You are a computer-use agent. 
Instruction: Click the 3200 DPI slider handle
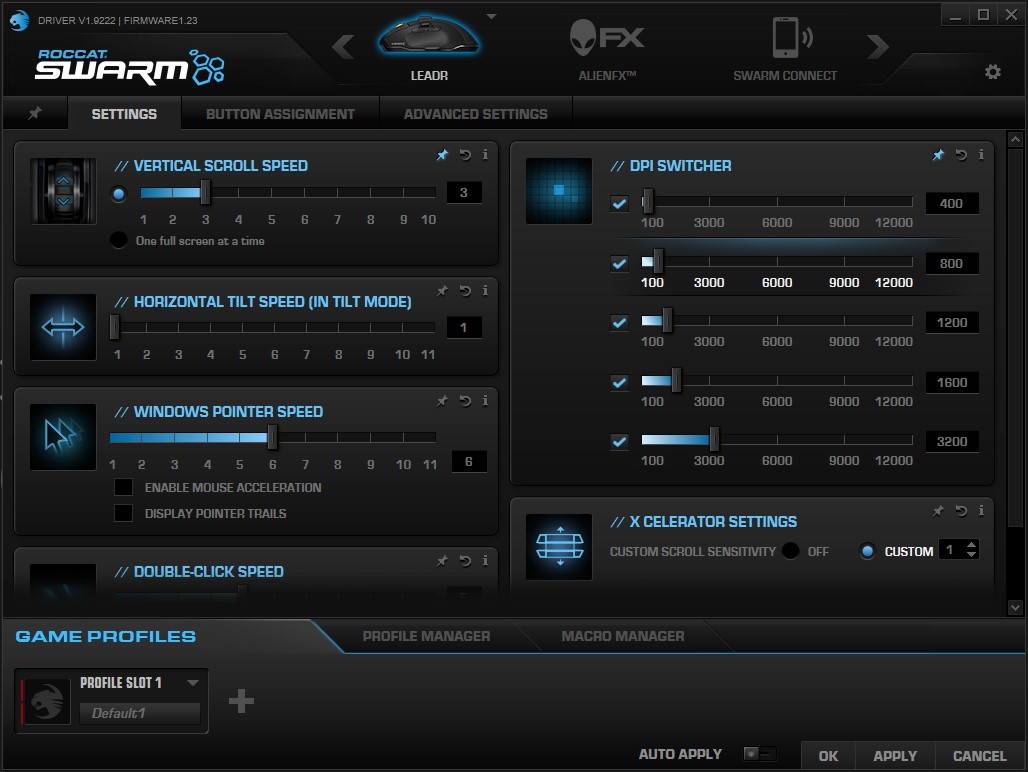pos(714,439)
